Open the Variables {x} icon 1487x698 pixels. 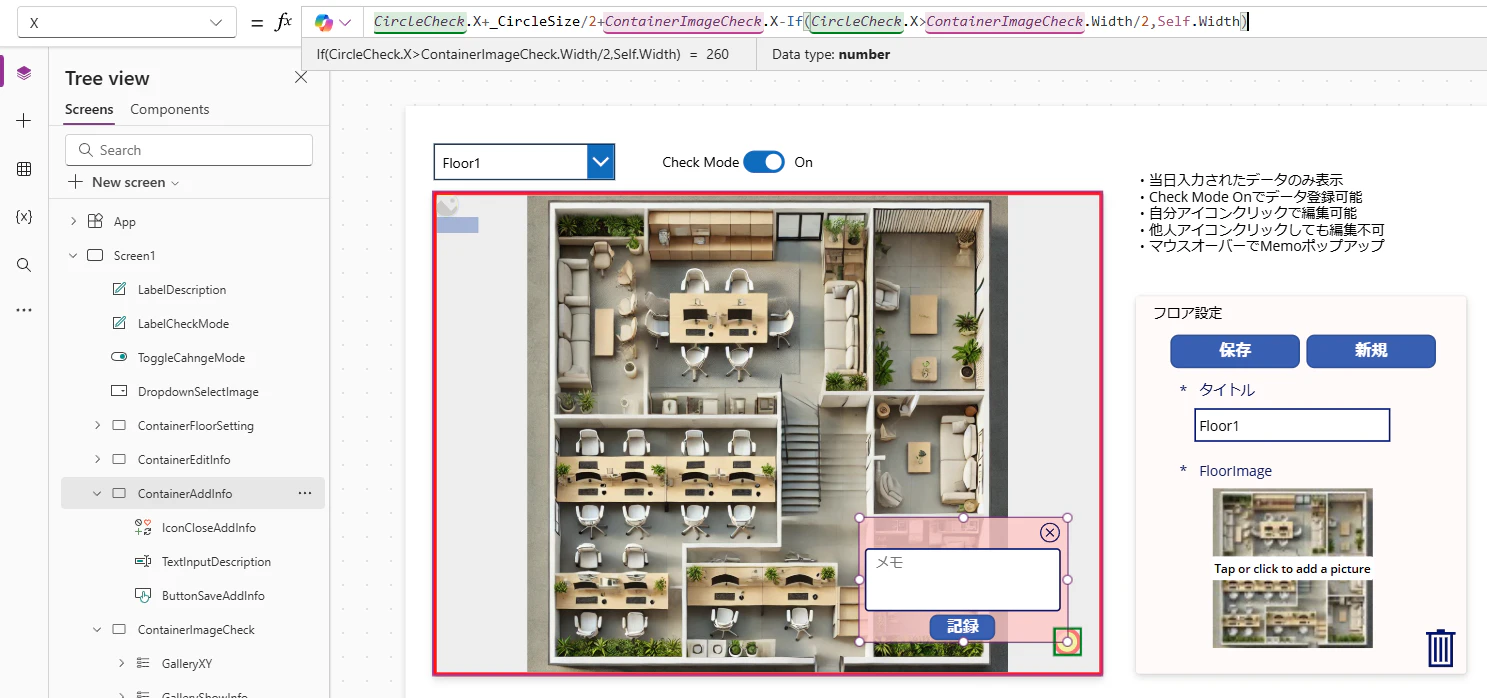(24, 216)
